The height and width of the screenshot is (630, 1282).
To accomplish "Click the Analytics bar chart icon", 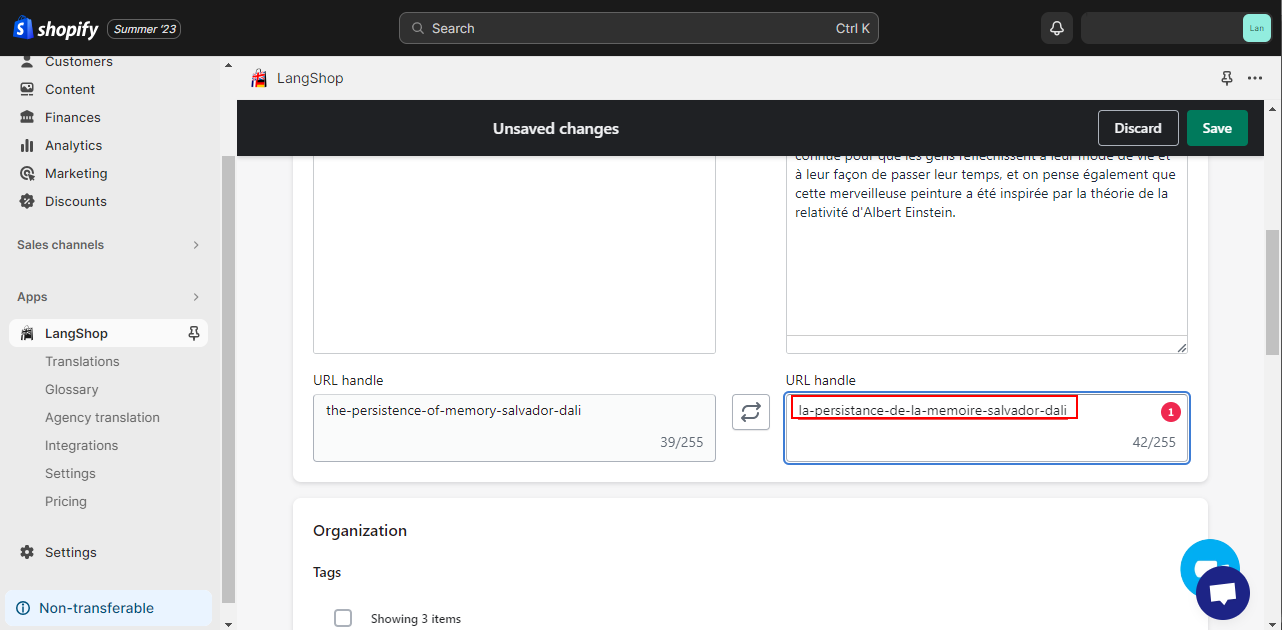I will [x=27, y=145].
